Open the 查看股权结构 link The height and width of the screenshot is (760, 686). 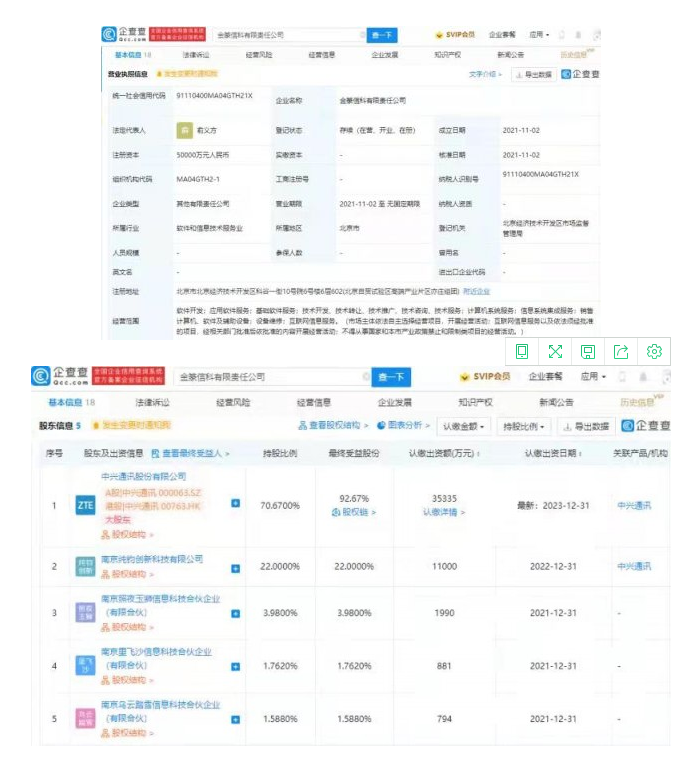pyautogui.click(x=333, y=425)
